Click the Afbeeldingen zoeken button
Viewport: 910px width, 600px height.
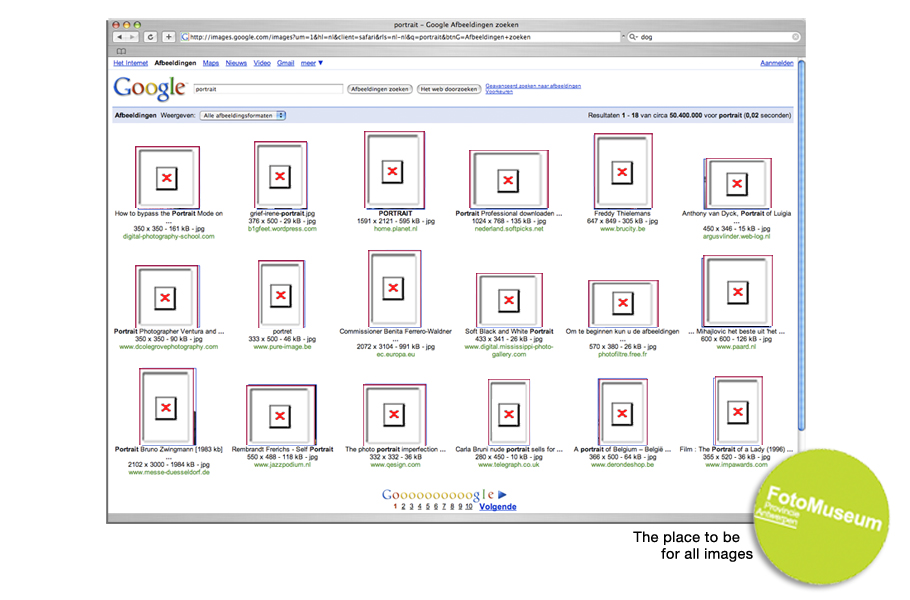tap(380, 89)
